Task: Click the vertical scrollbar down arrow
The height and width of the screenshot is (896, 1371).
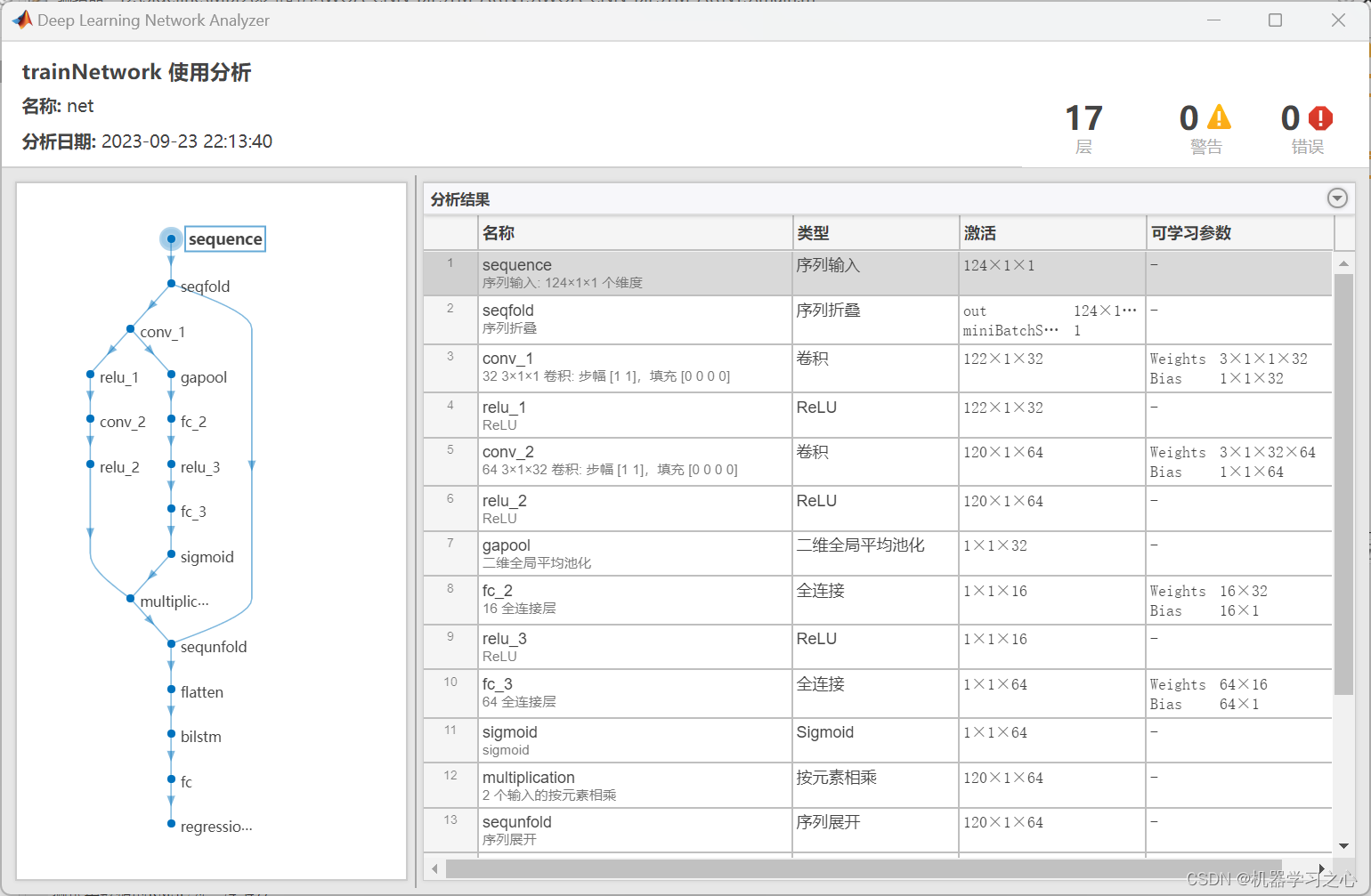Action: (x=1345, y=846)
